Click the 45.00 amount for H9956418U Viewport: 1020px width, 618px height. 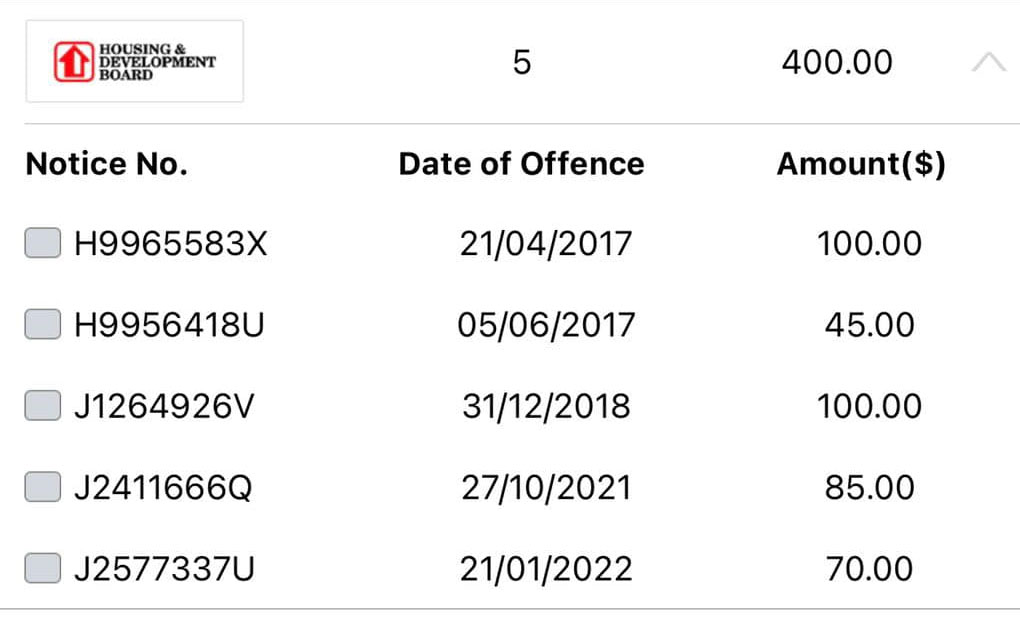870,325
